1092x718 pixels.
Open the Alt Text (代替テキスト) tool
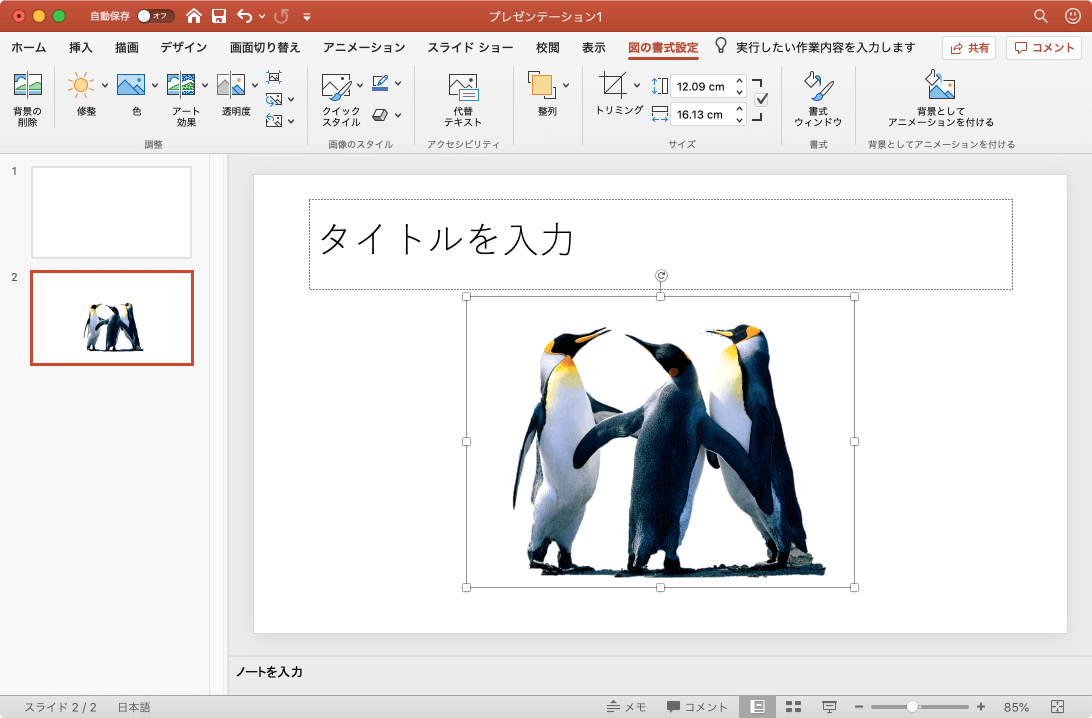click(463, 88)
